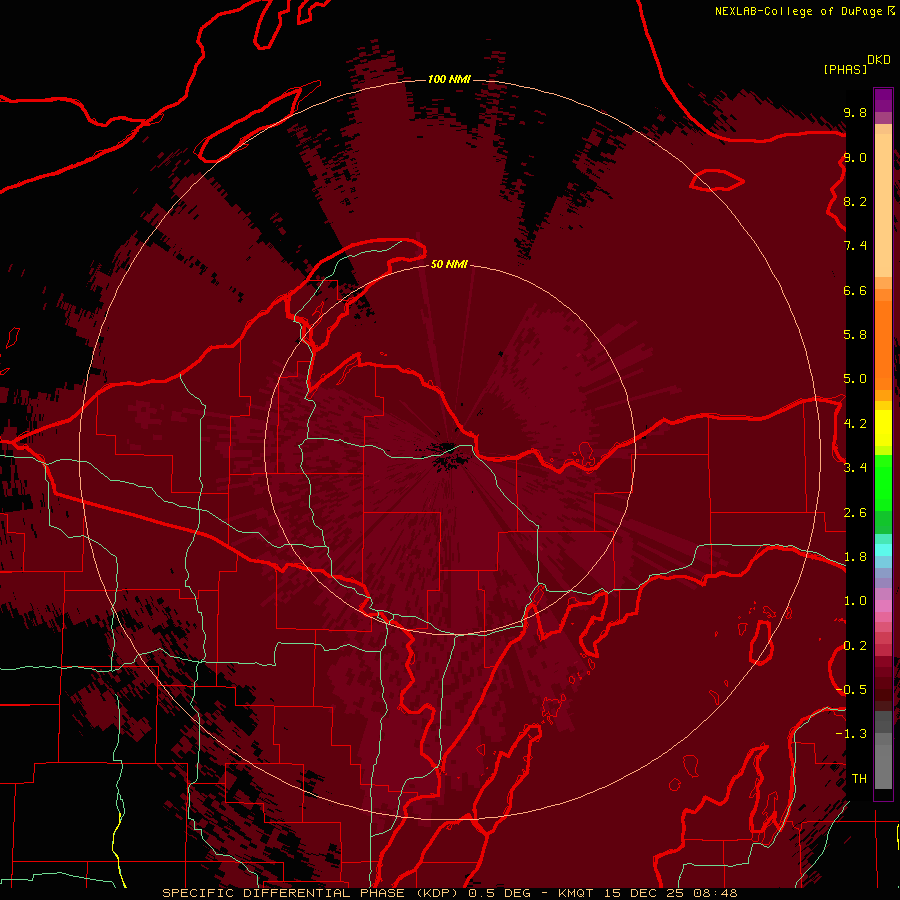The width and height of the screenshot is (900, 900).
Task: Click the radar site at the rings' center
Action: 449,449
